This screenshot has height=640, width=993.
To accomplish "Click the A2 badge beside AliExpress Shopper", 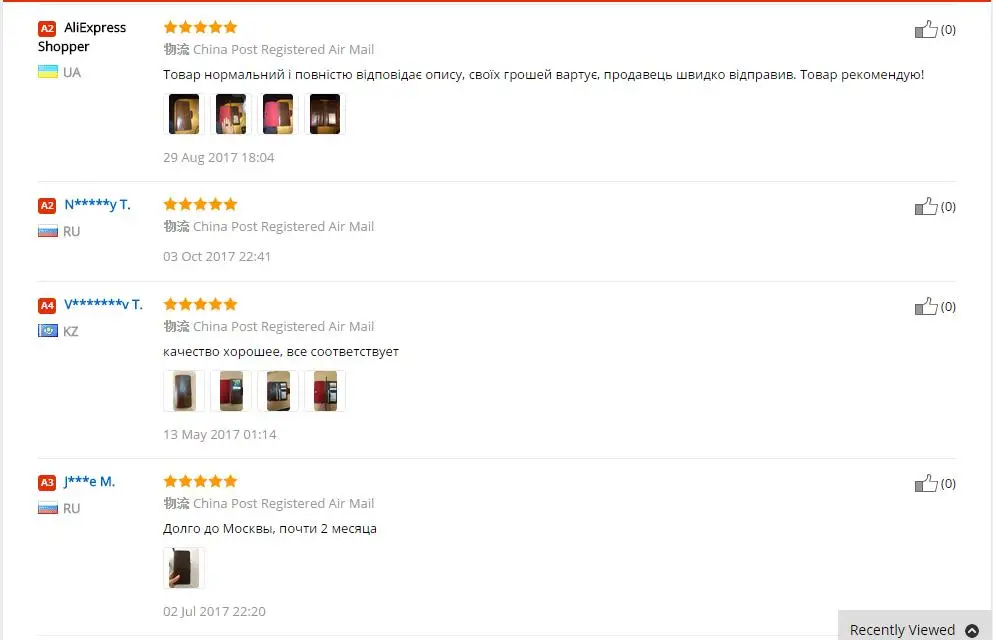I will click(47, 28).
